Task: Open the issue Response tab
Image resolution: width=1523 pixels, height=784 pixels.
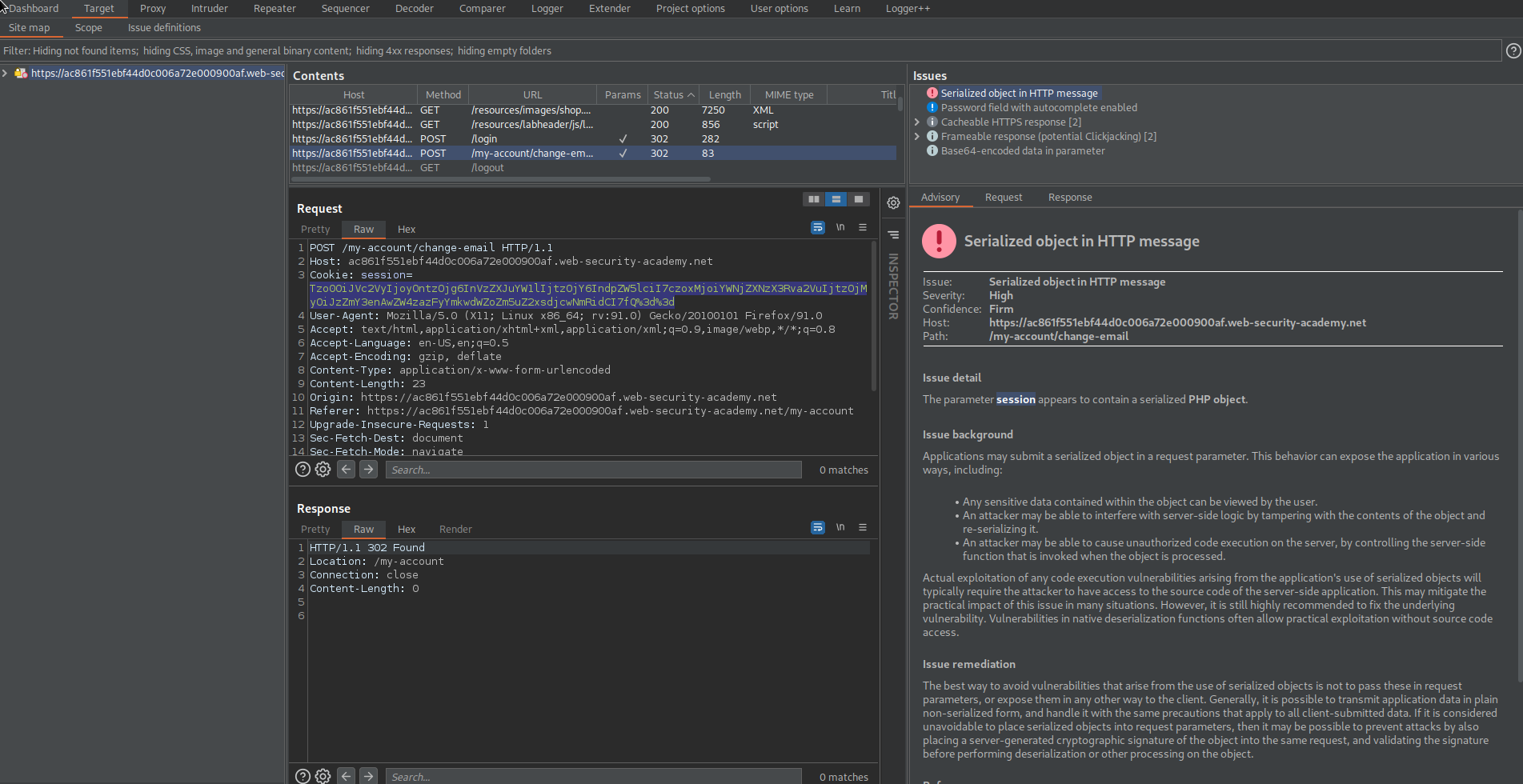Action: 1070,198
